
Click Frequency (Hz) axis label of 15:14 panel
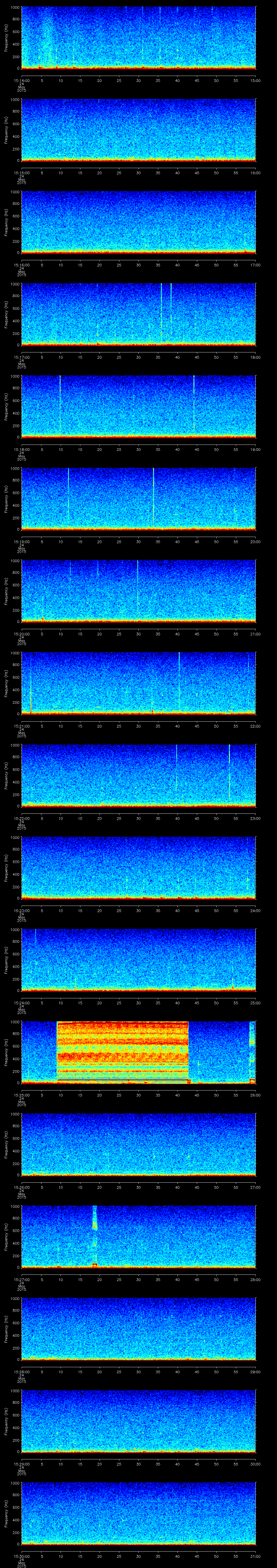6,38
